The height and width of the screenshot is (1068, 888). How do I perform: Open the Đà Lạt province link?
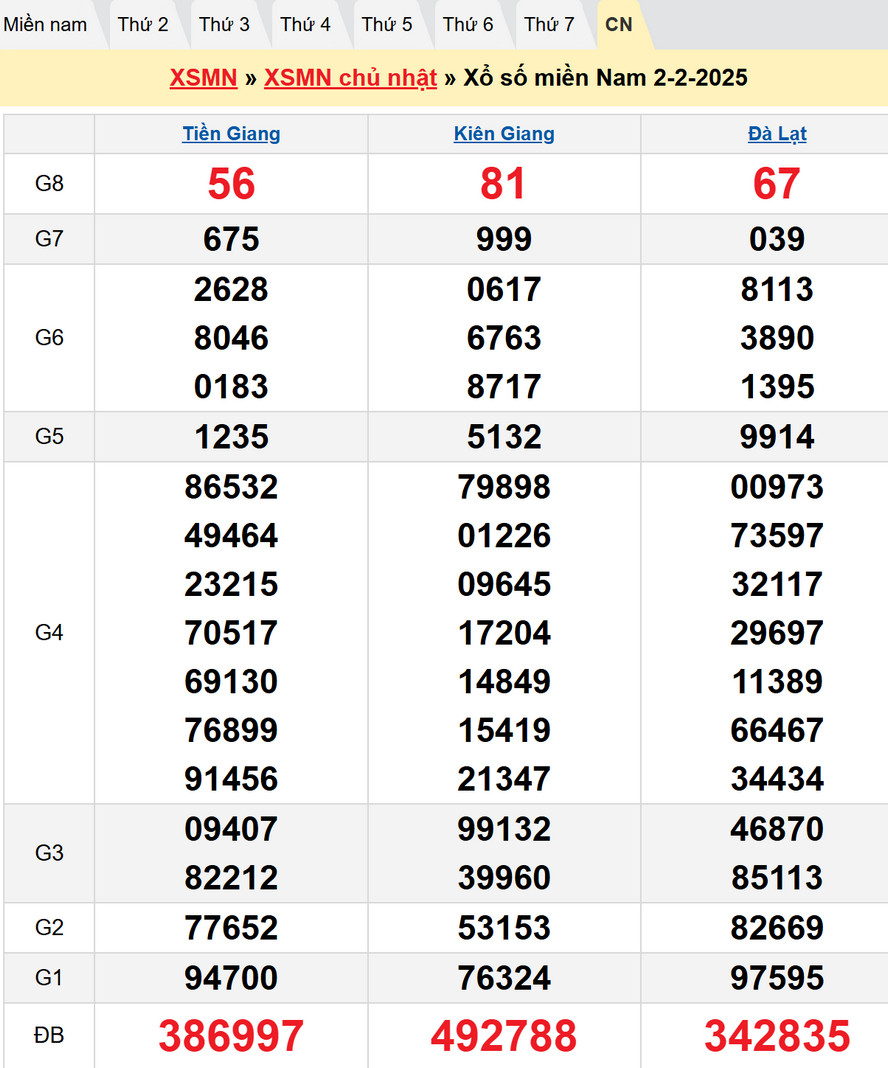777,134
